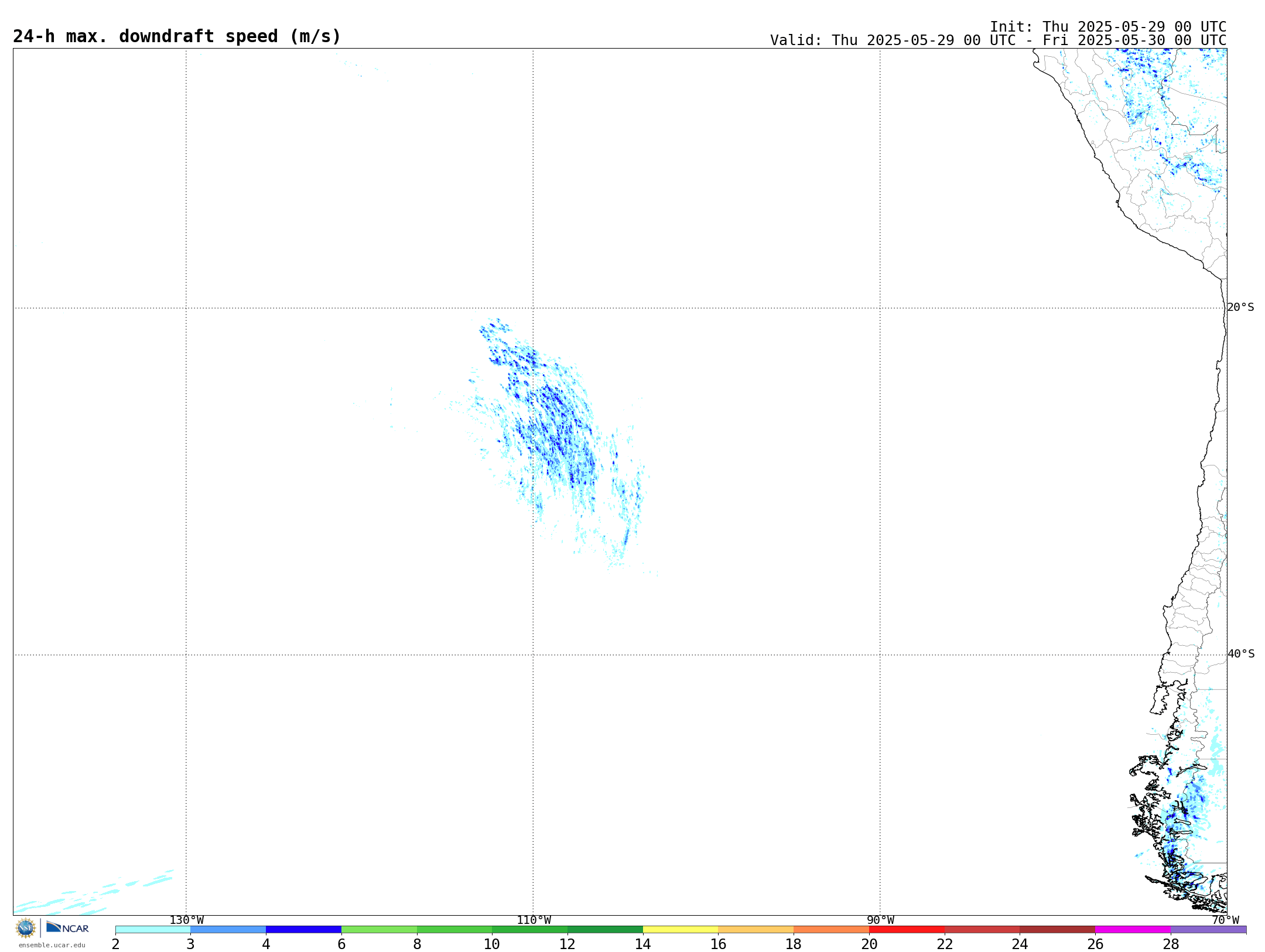The image size is (1265, 952).
Task: Click the 90°W longitude label
Action: (x=880, y=920)
